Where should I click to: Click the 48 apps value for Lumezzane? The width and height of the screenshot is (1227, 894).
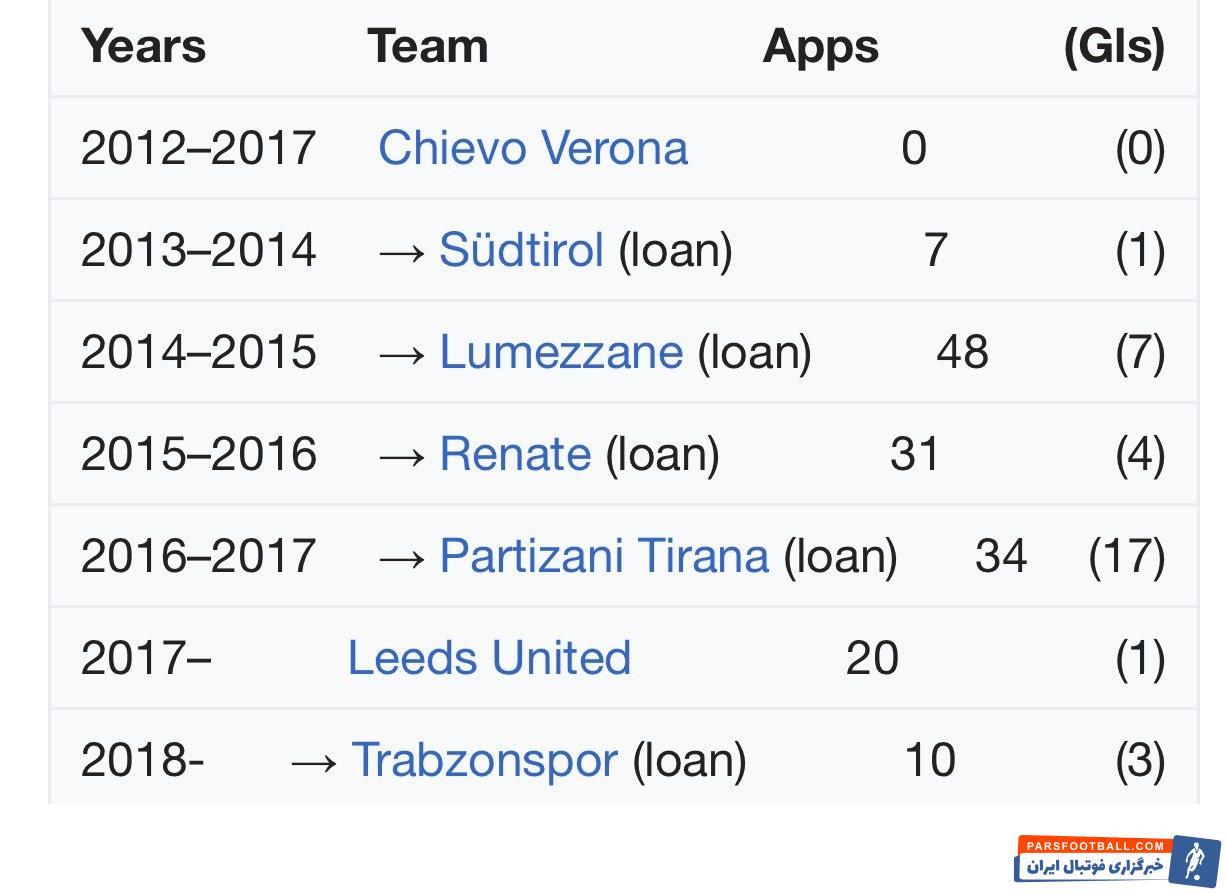pyautogui.click(x=962, y=352)
